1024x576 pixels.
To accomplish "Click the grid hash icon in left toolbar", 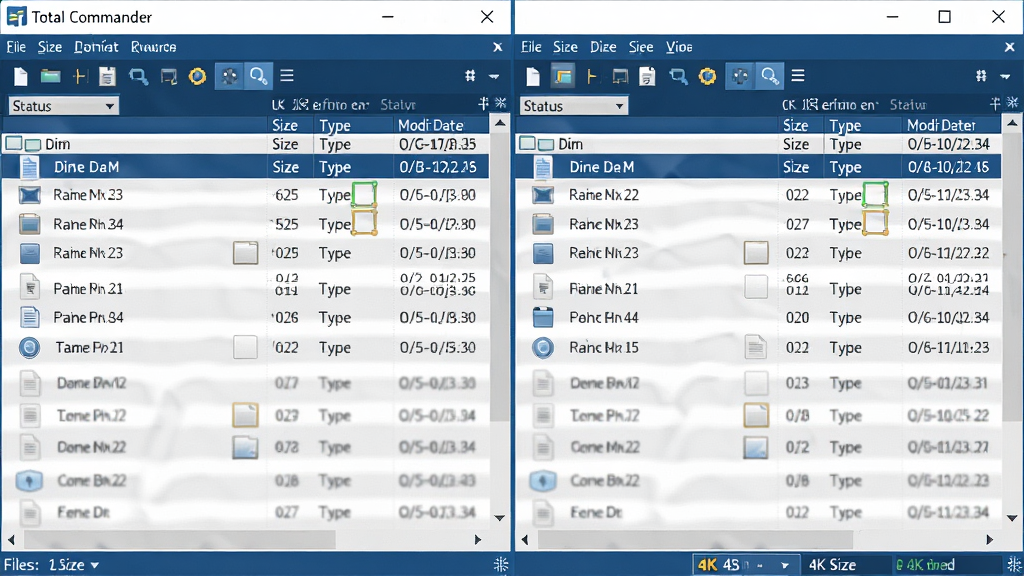I will tap(470, 76).
